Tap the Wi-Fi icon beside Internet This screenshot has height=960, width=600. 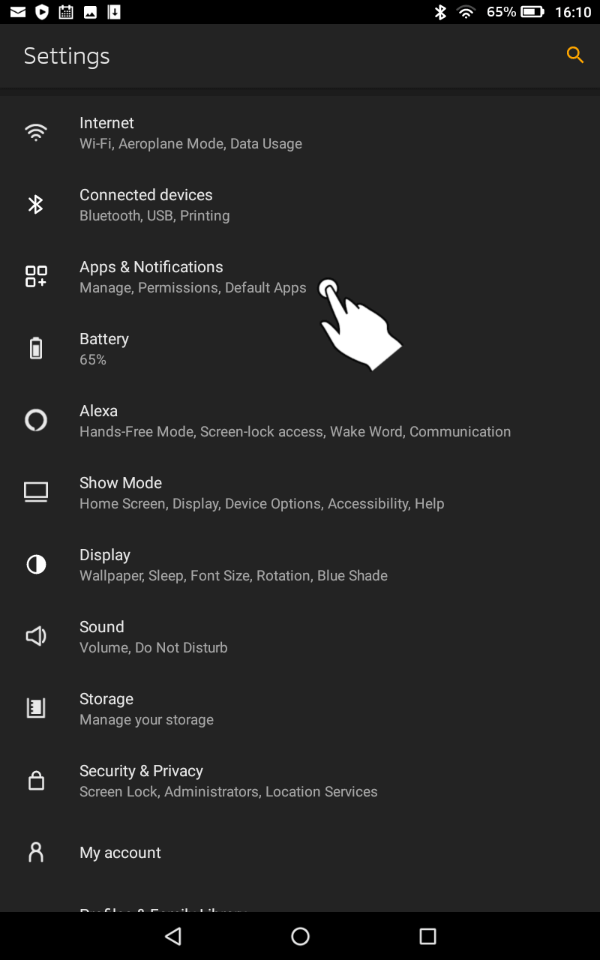click(x=36, y=133)
